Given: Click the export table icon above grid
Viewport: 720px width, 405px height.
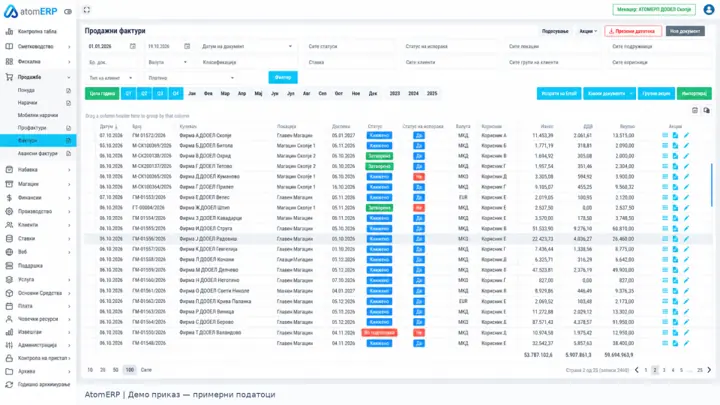Looking at the screenshot, I should [x=695, y=110].
